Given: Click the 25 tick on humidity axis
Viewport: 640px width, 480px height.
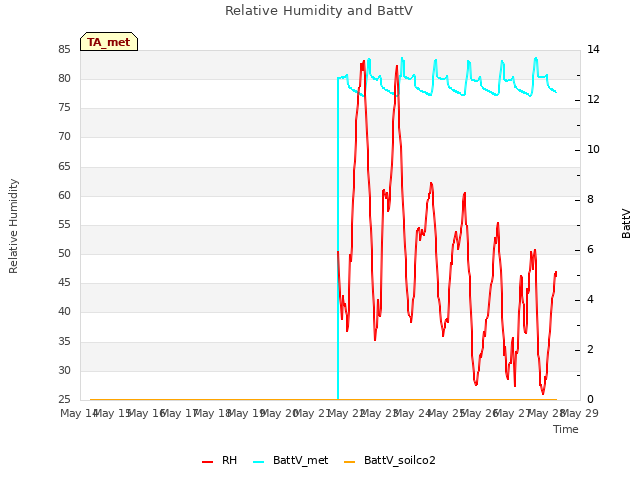Looking at the screenshot, I should (64, 399).
